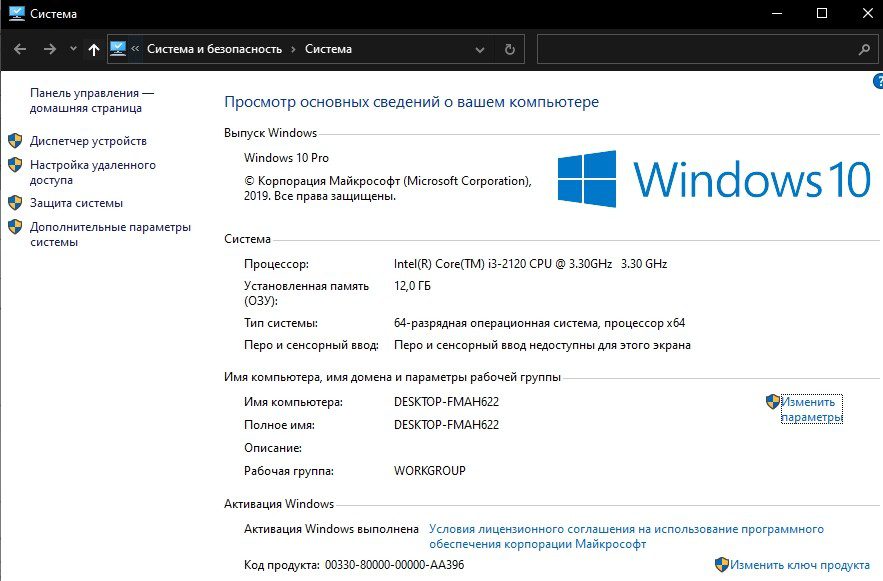Open "Настройка удаленного доступа"
This screenshot has height=581, width=883.
(x=93, y=172)
